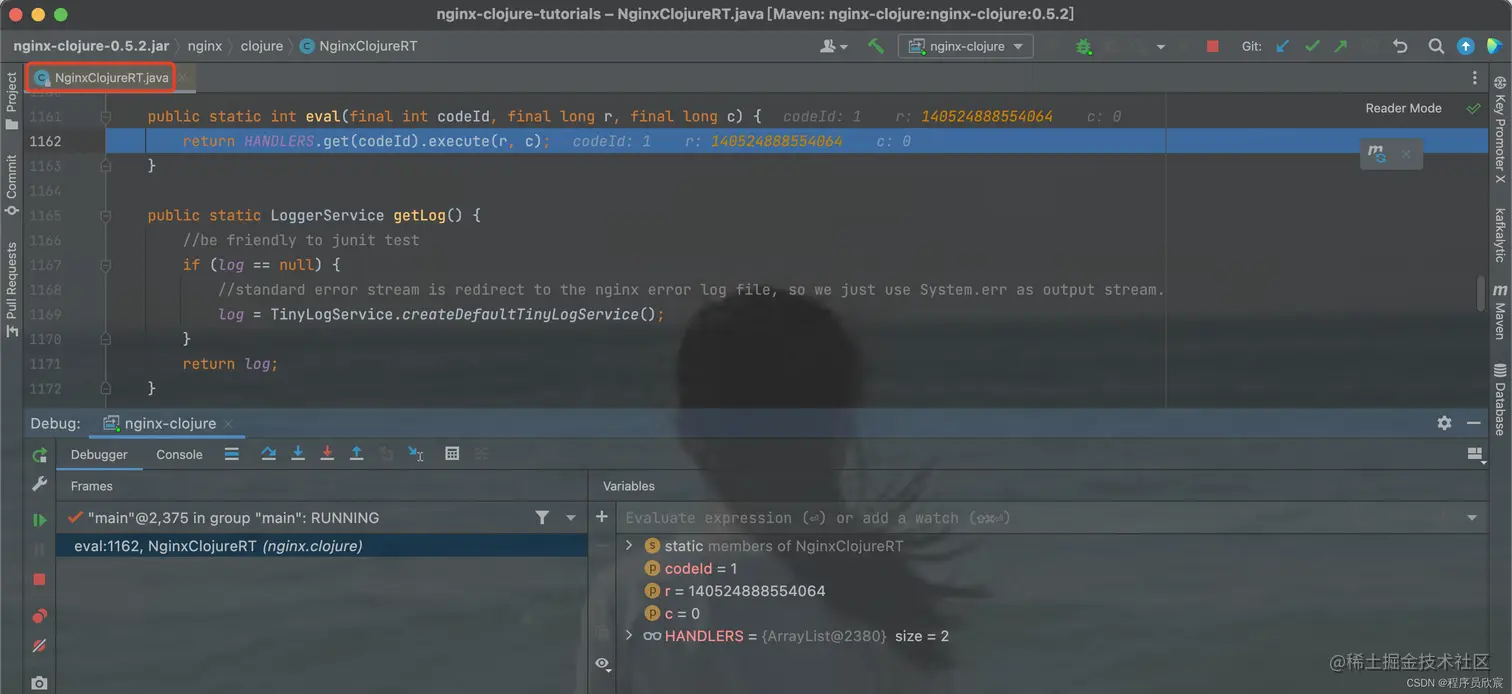Click the Reader Mode label

coord(1403,108)
